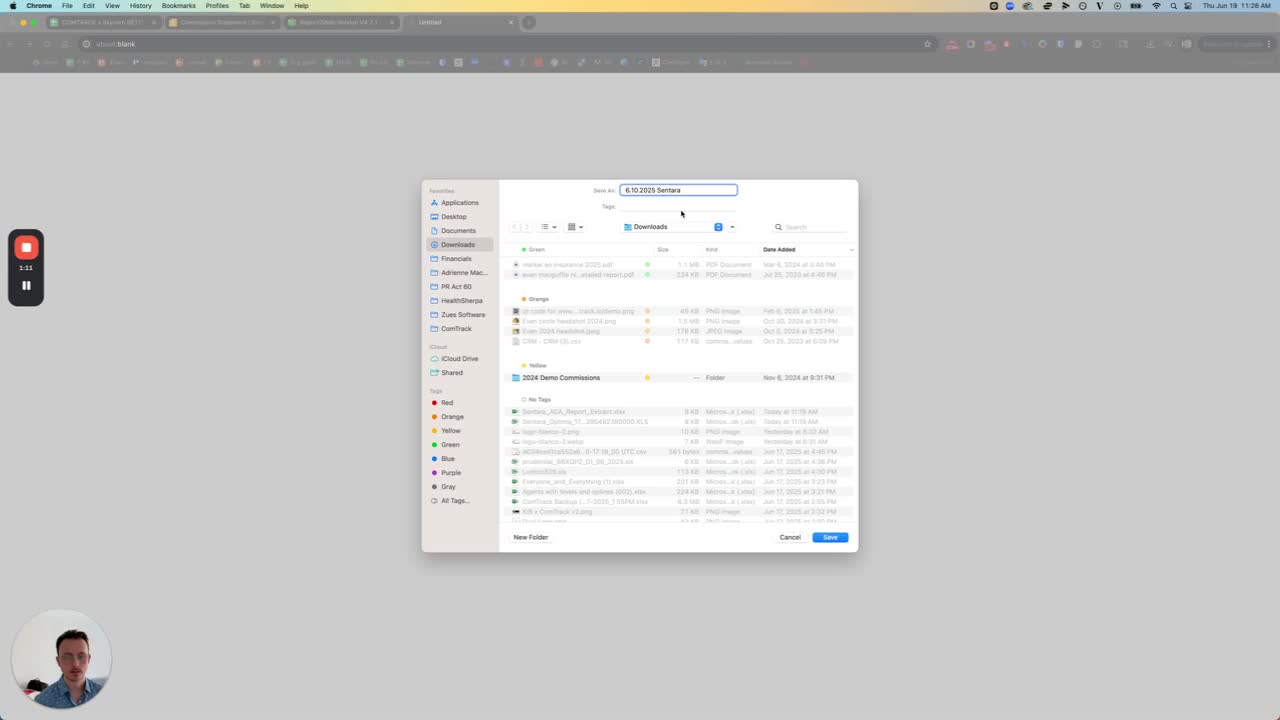Open iCloud Drive location

[459, 359]
